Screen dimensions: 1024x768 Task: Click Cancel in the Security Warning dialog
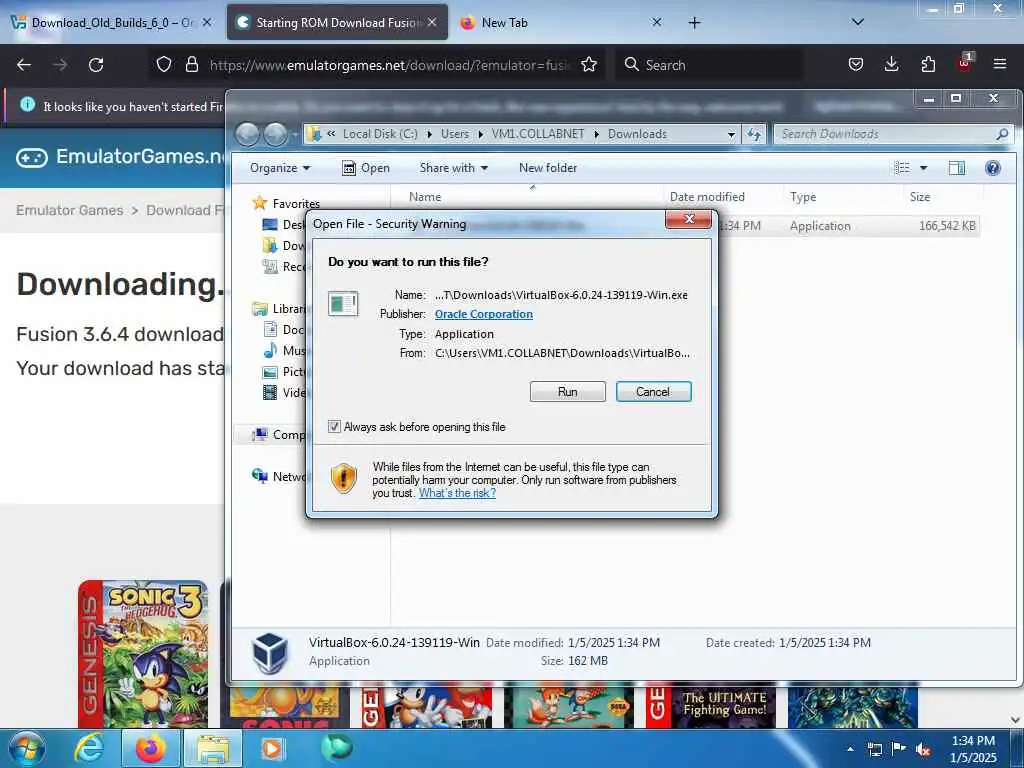pos(653,392)
